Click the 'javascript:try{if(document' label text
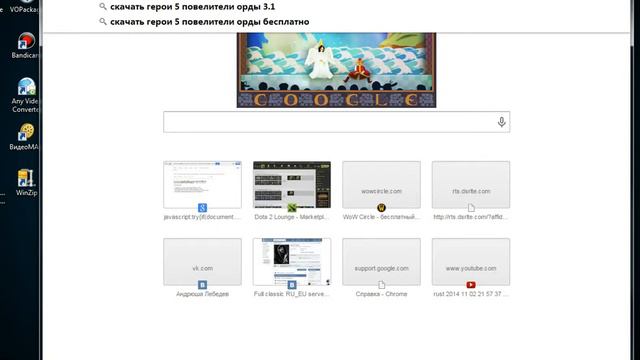Screen dimensions: 640x360 pyautogui.click(x=202, y=217)
